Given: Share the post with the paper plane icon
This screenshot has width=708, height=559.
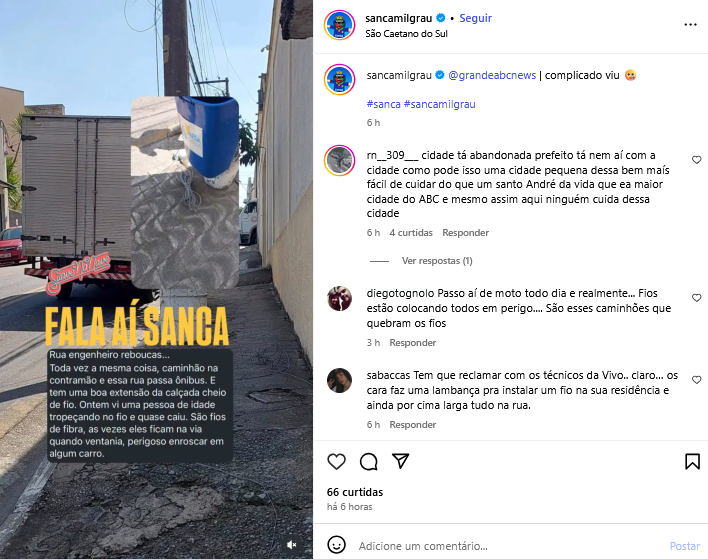Looking at the screenshot, I should (x=401, y=461).
